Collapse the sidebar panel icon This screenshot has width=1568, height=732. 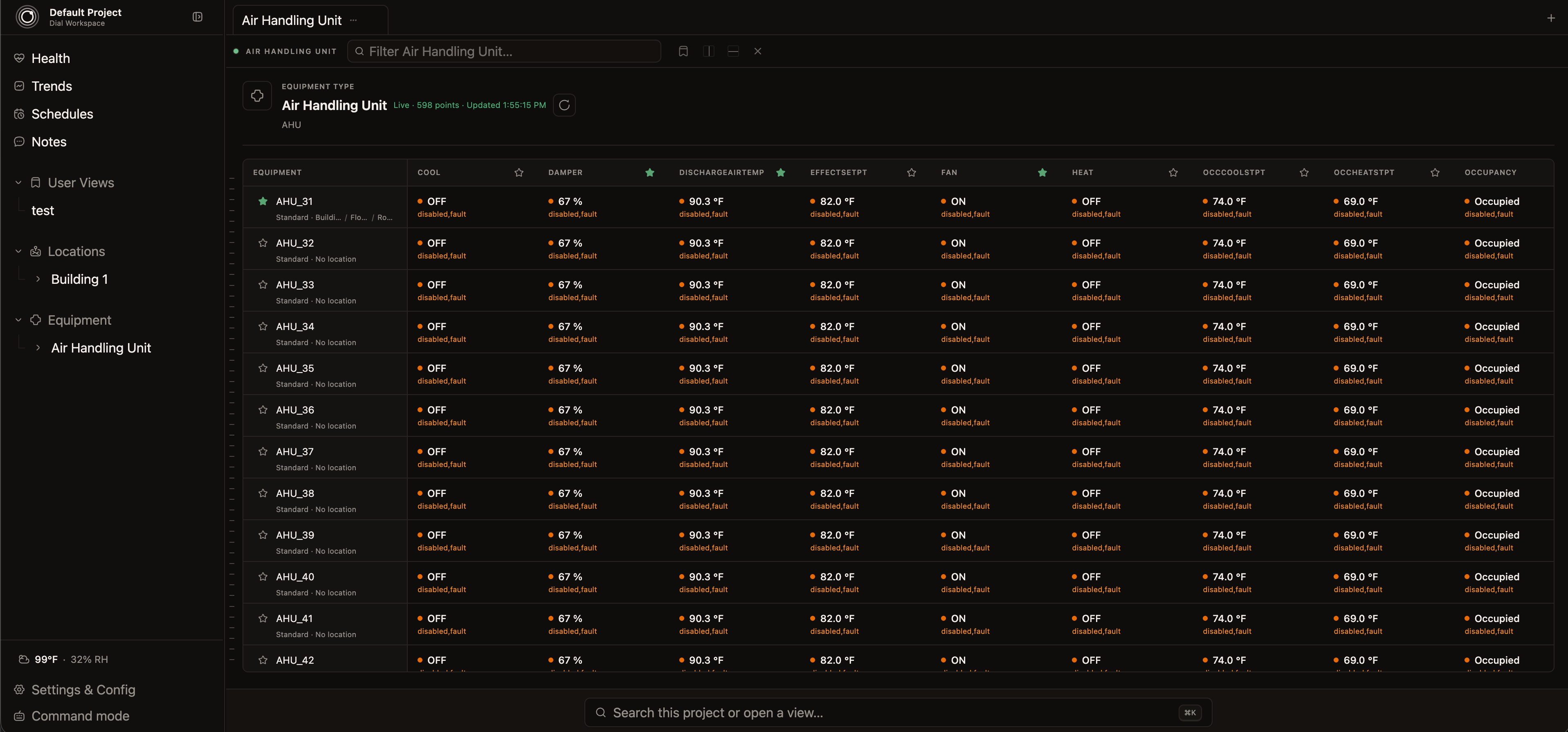[x=197, y=17]
